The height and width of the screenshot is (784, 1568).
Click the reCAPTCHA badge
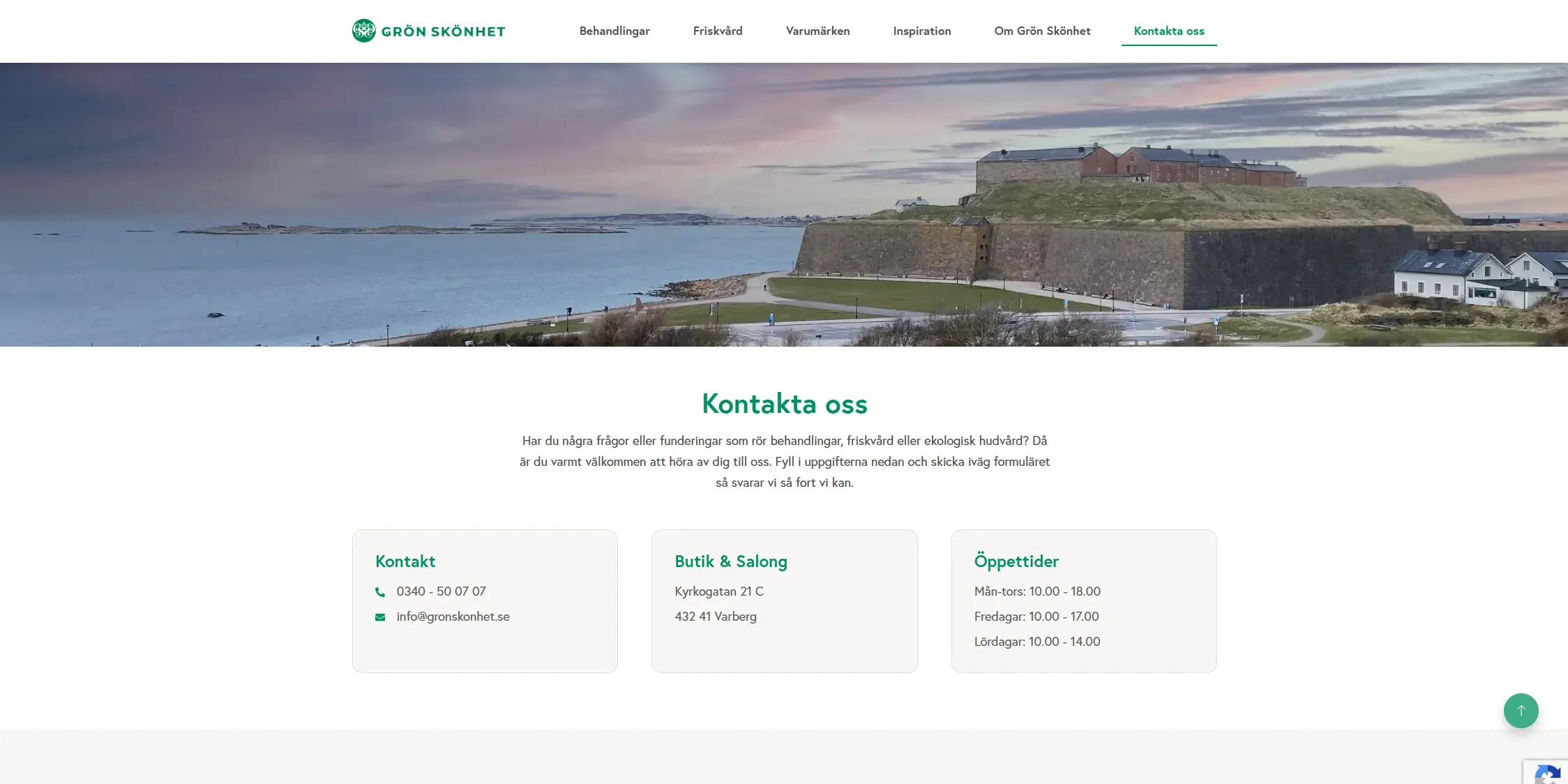click(x=1546, y=772)
